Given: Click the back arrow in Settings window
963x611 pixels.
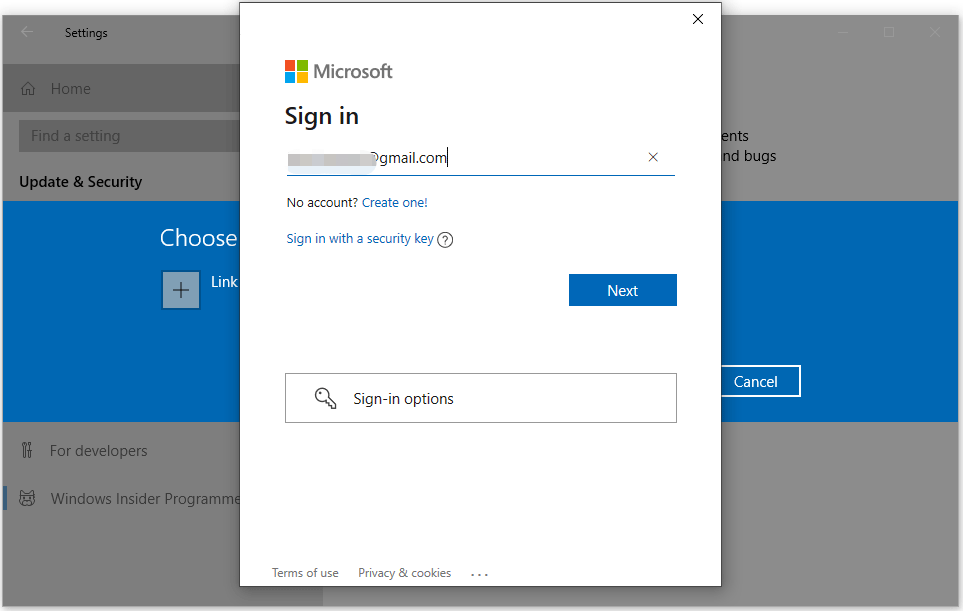Looking at the screenshot, I should click(26, 32).
